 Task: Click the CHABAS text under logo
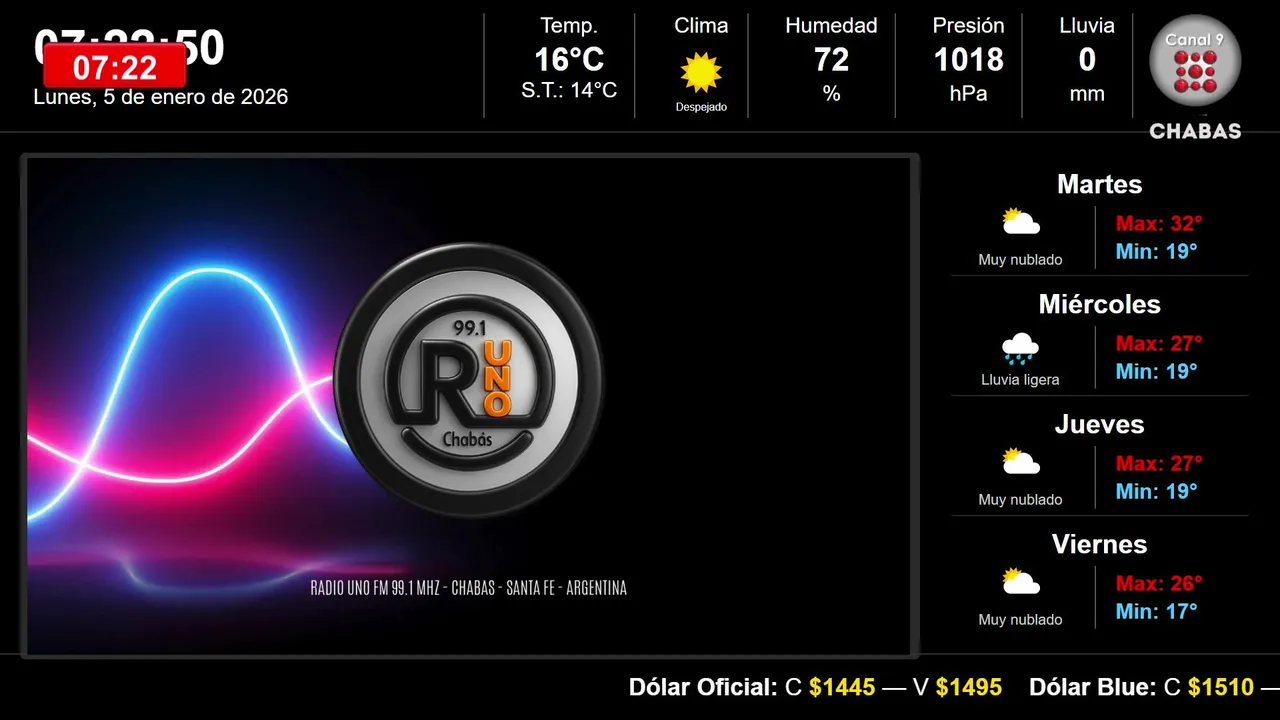1195,131
